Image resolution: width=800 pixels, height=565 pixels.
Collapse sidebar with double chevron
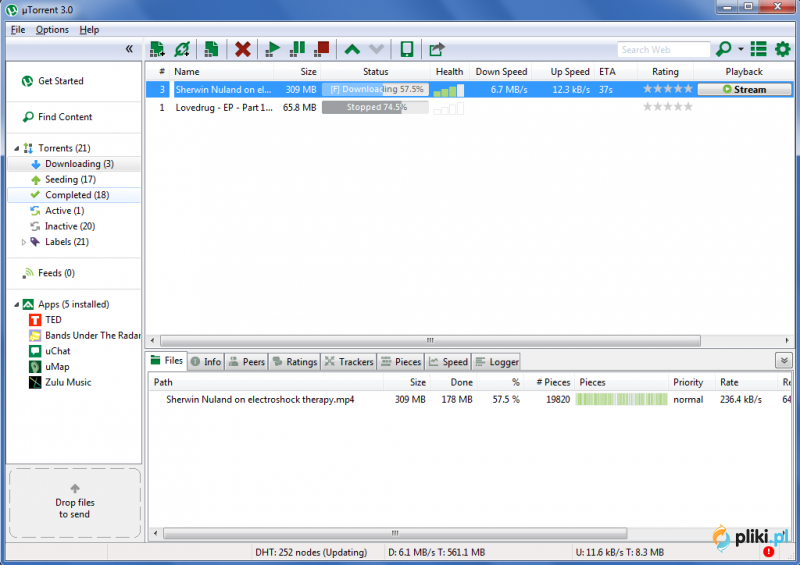coord(129,49)
